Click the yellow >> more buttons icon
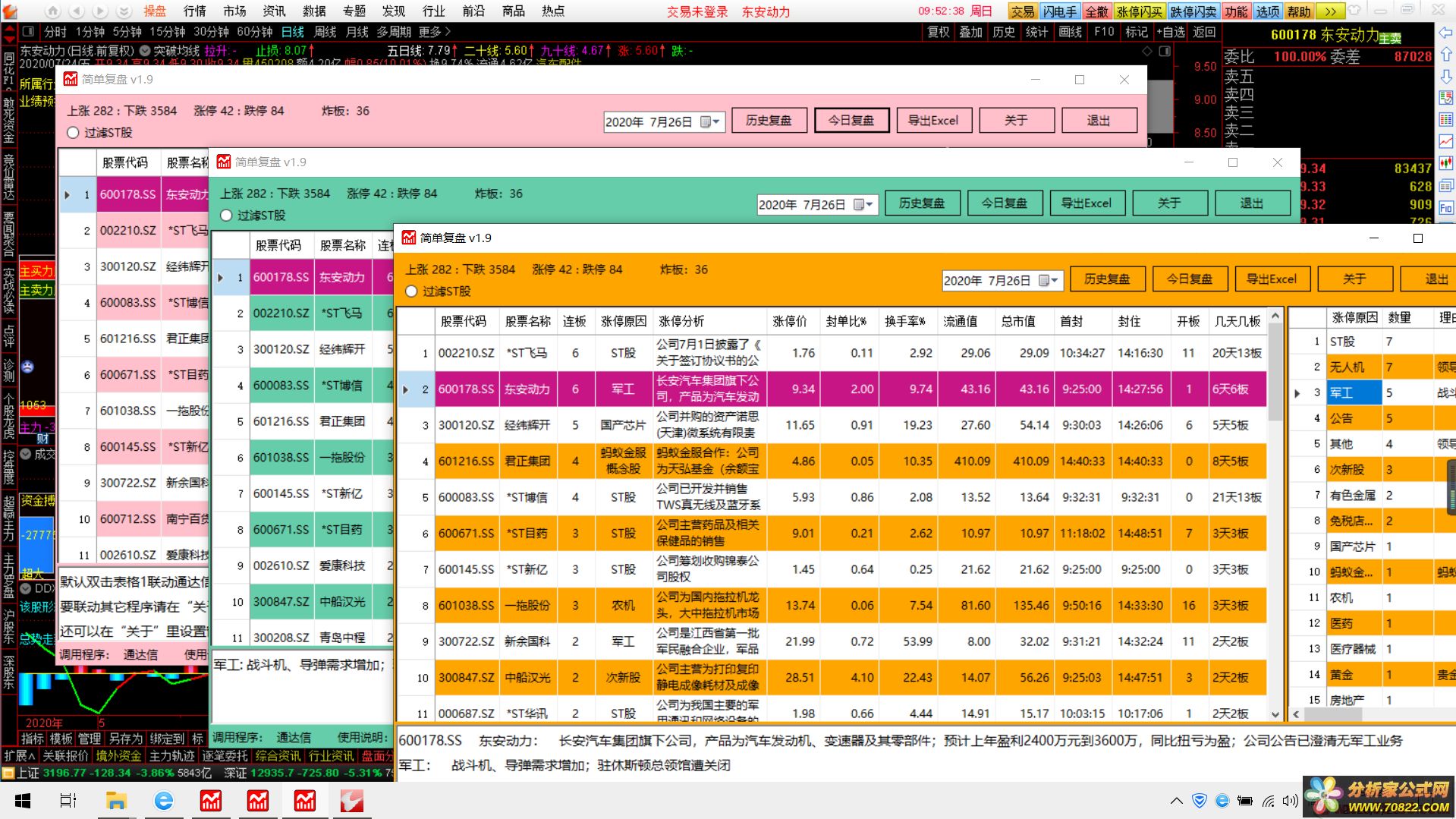The width and height of the screenshot is (1456, 819). click(x=1331, y=11)
